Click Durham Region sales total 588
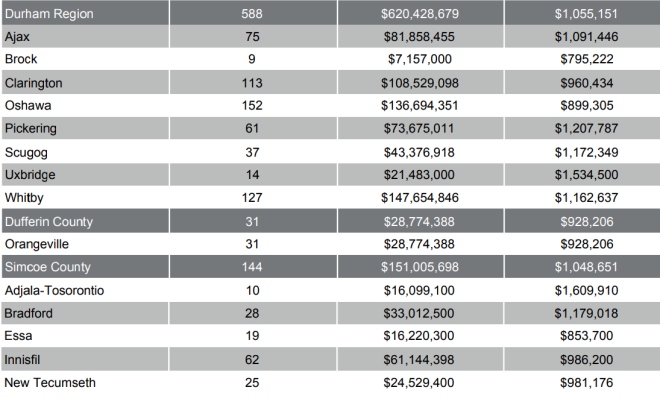The height and width of the screenshot is (399, 660). pos(252,13)
